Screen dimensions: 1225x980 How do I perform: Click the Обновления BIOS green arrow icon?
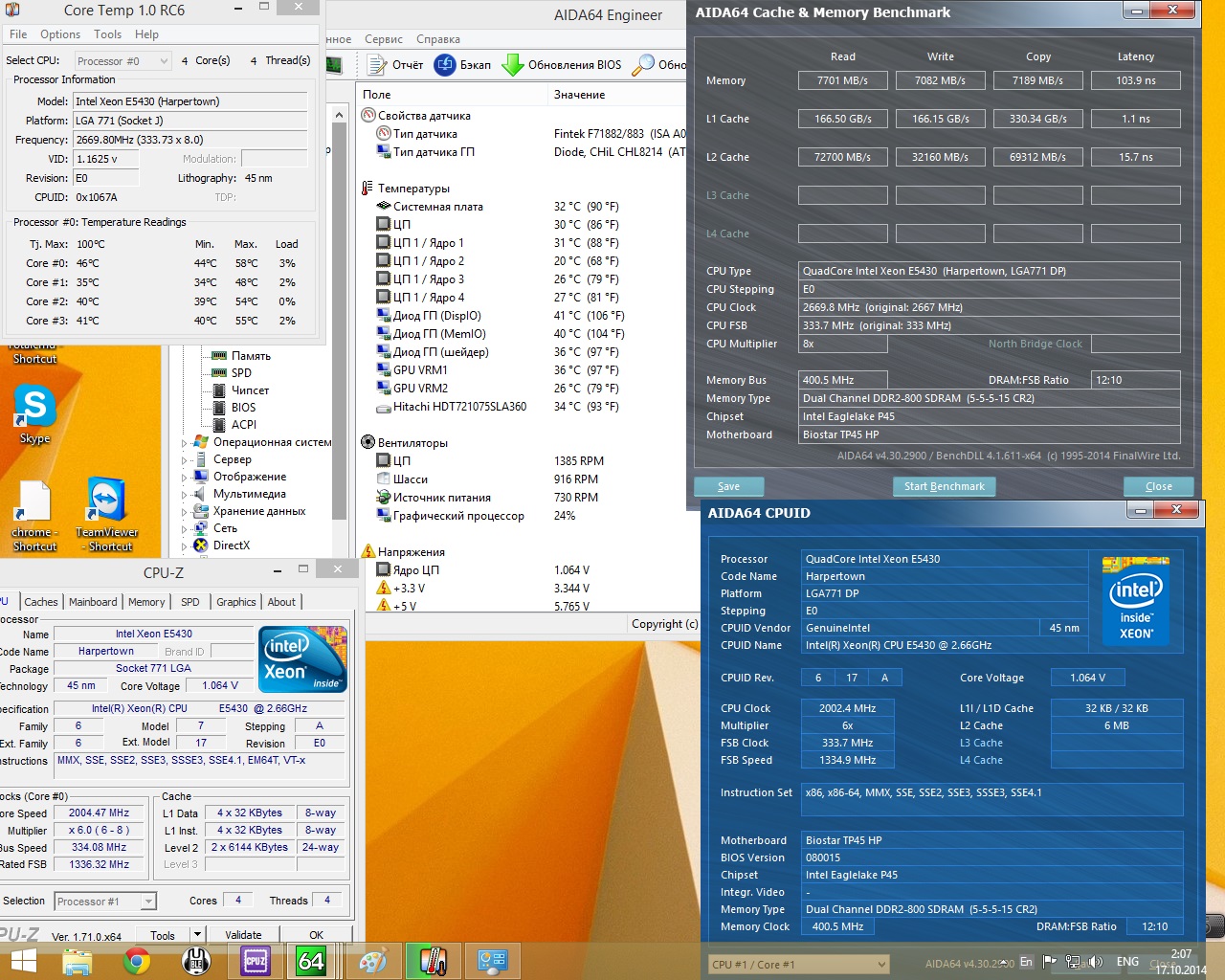(x=513, y=64)
